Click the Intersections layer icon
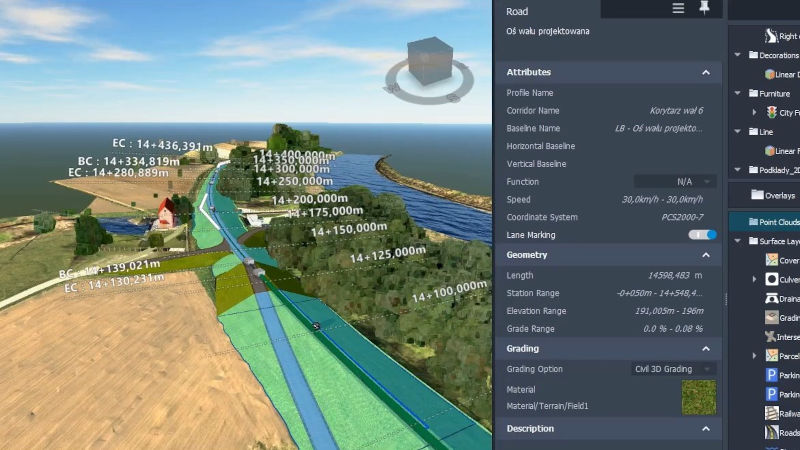 pyautogui.click(x=772, y=337)
